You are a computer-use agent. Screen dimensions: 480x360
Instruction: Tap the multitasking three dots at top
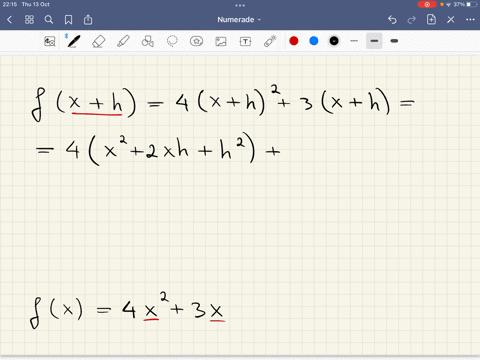click(240, 5)
